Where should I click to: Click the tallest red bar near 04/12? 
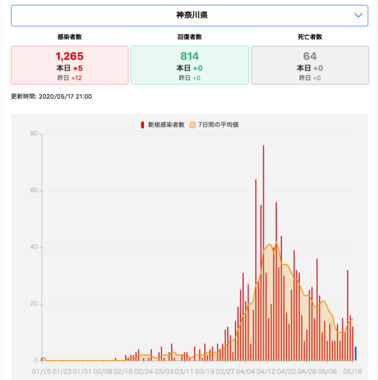263,253
